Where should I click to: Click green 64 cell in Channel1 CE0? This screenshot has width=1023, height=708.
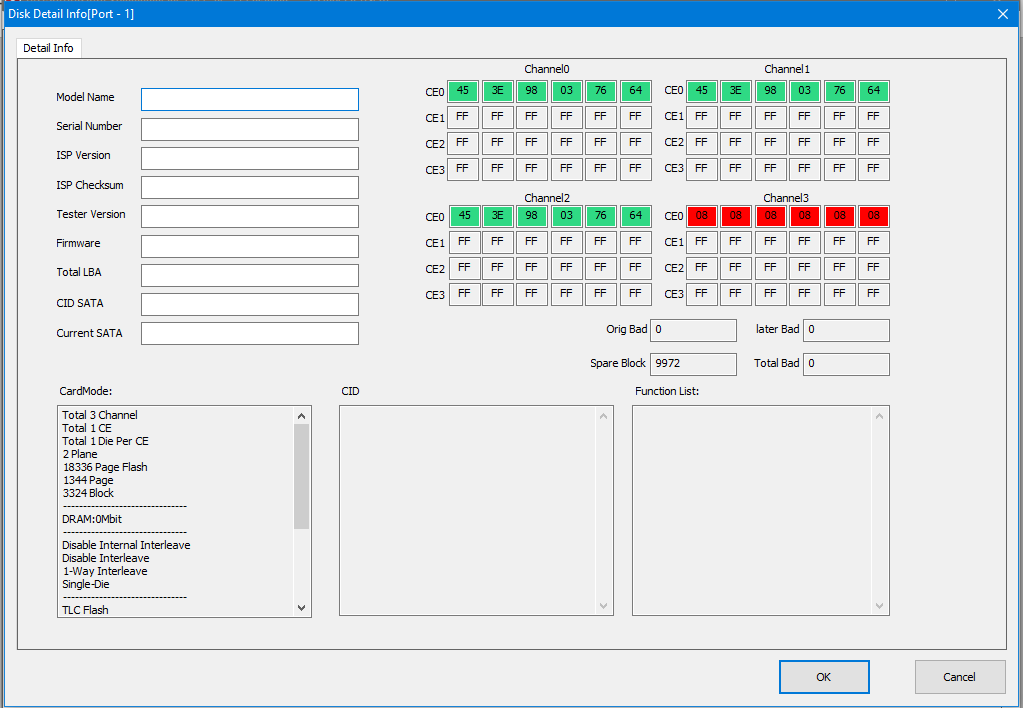pos(874,91)
